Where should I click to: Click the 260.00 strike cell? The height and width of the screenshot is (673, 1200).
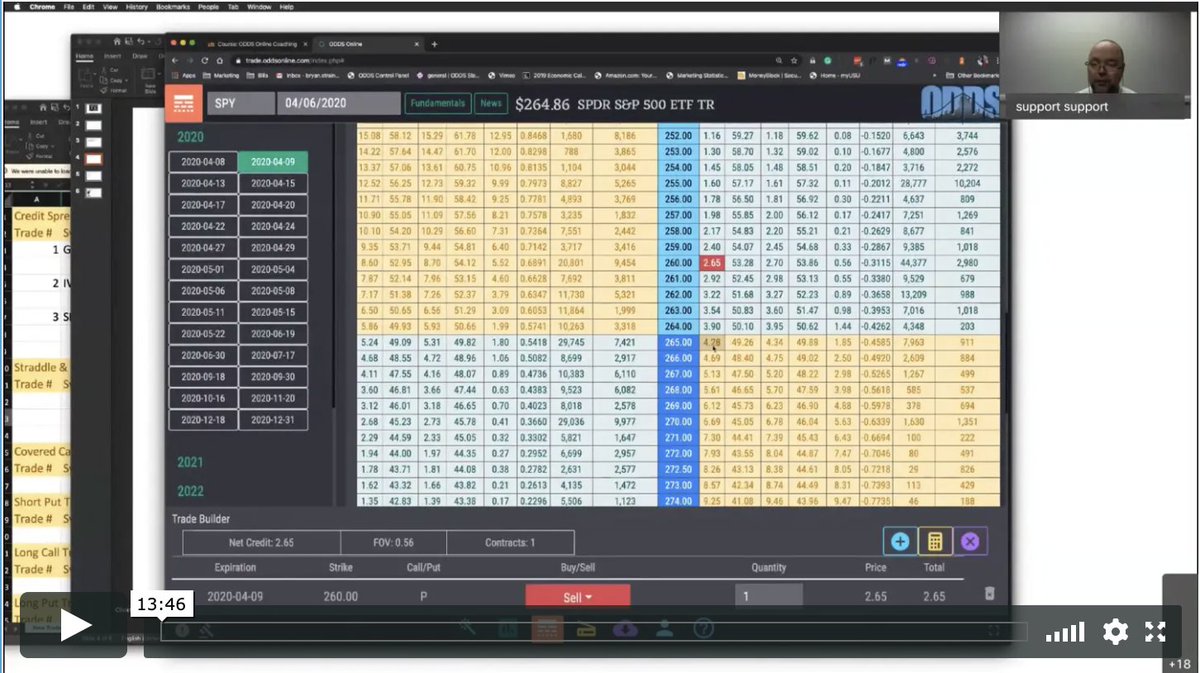tap(678, 262)
